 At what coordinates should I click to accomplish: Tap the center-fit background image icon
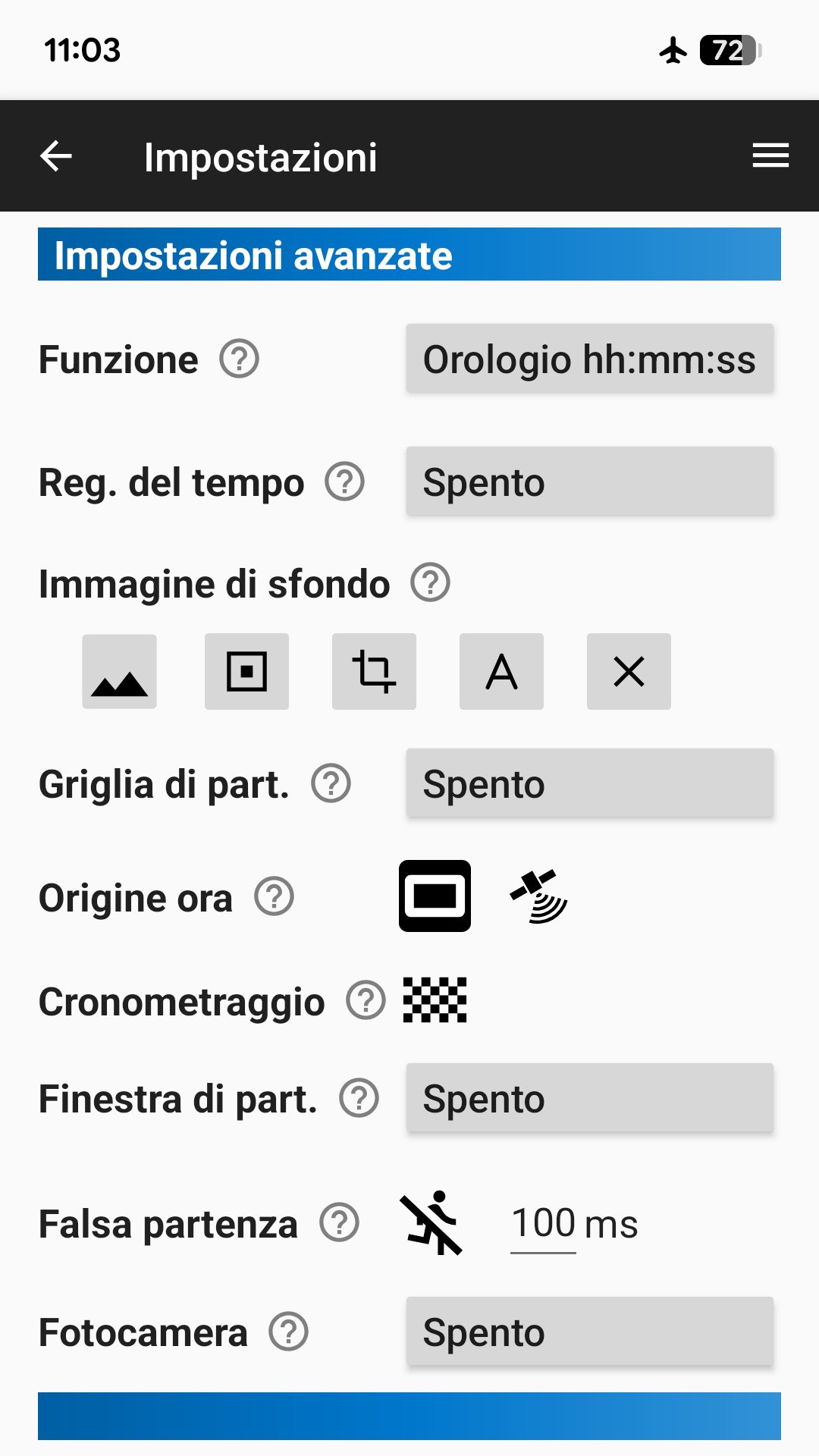coord(246,672)
